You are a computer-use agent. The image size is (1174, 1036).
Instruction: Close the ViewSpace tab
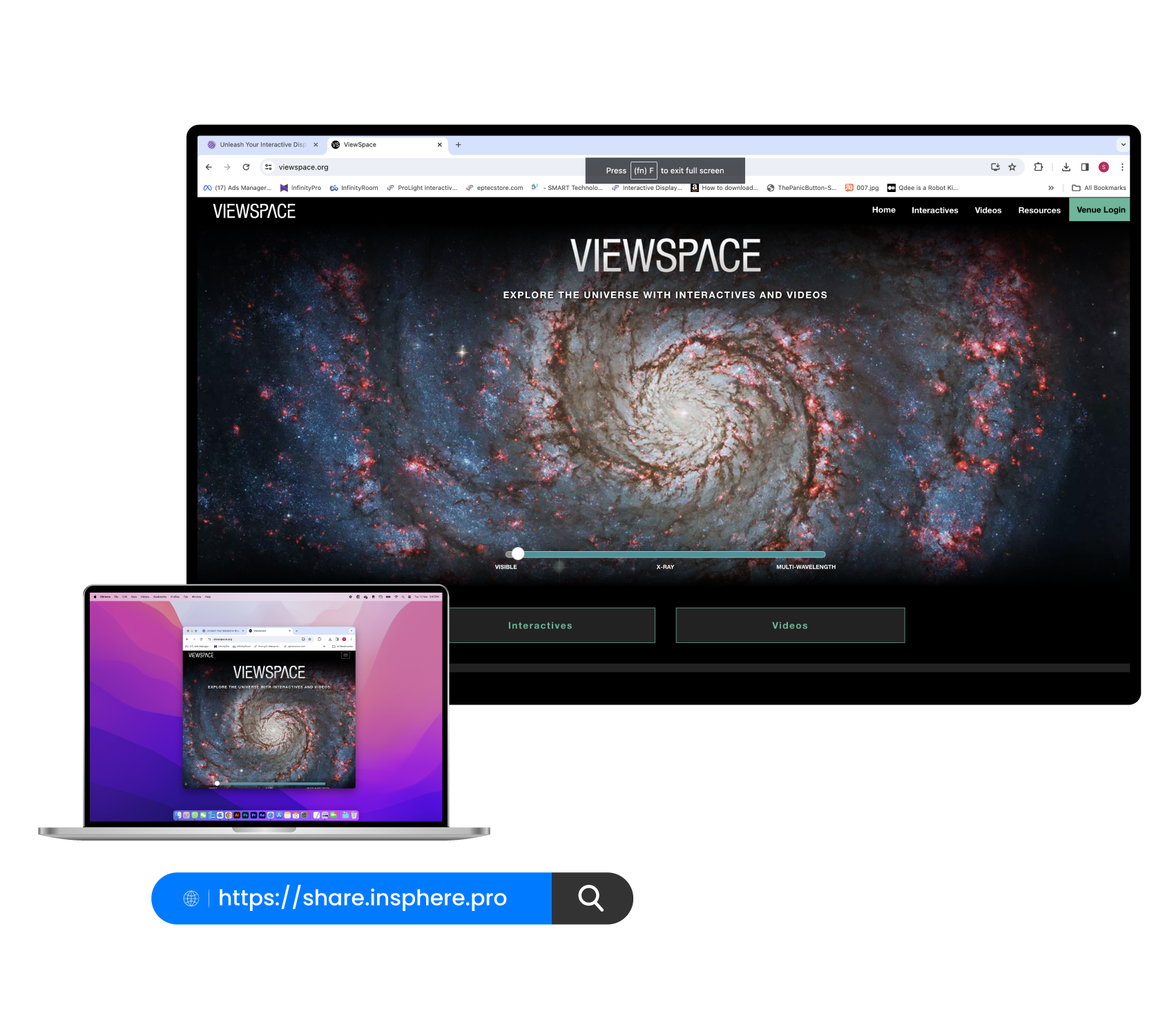440,144
